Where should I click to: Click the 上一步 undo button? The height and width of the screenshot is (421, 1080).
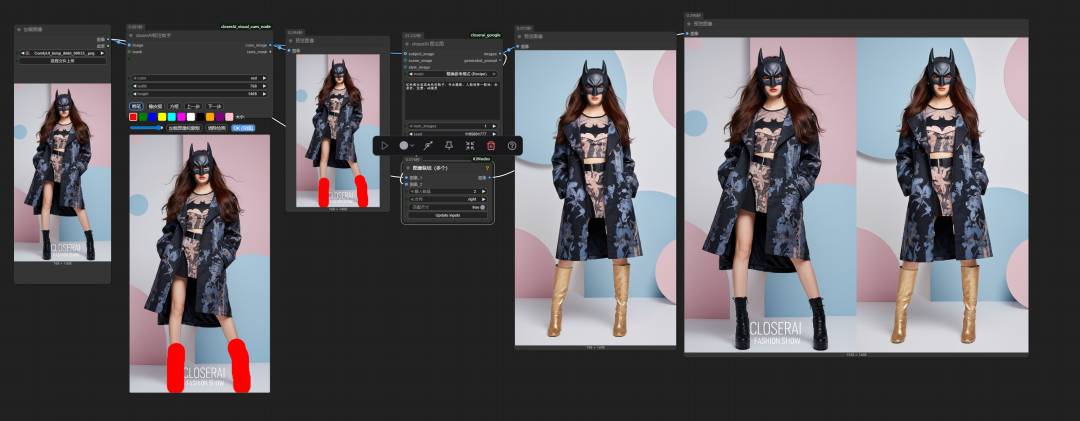click(x=194, y=106)
